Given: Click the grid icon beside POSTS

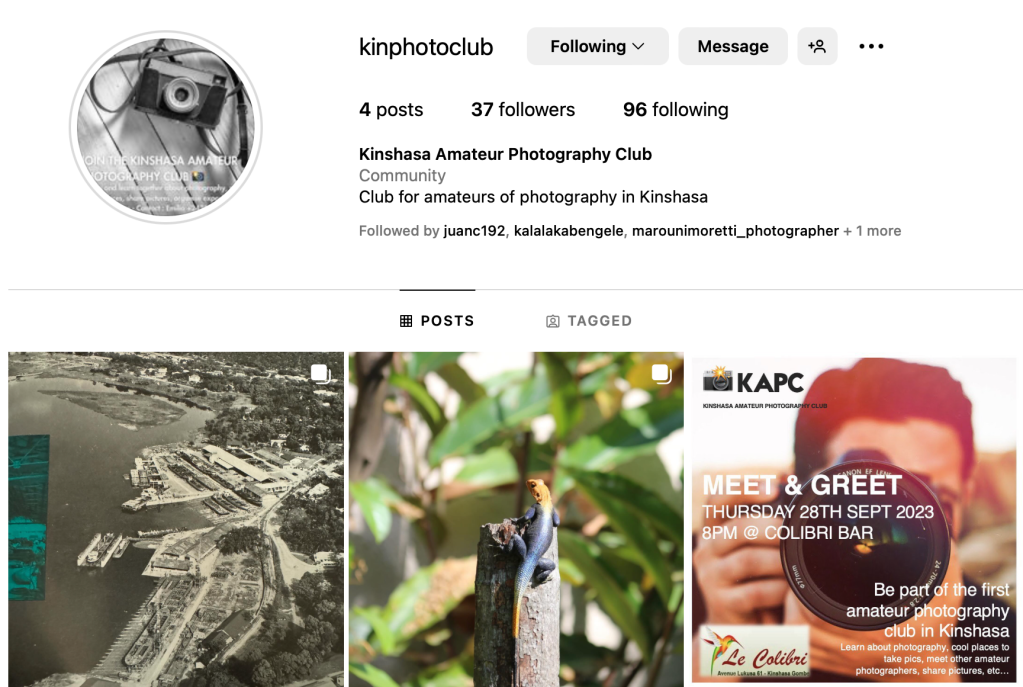Looking at the screenshot, I should [x=406, y=321].
